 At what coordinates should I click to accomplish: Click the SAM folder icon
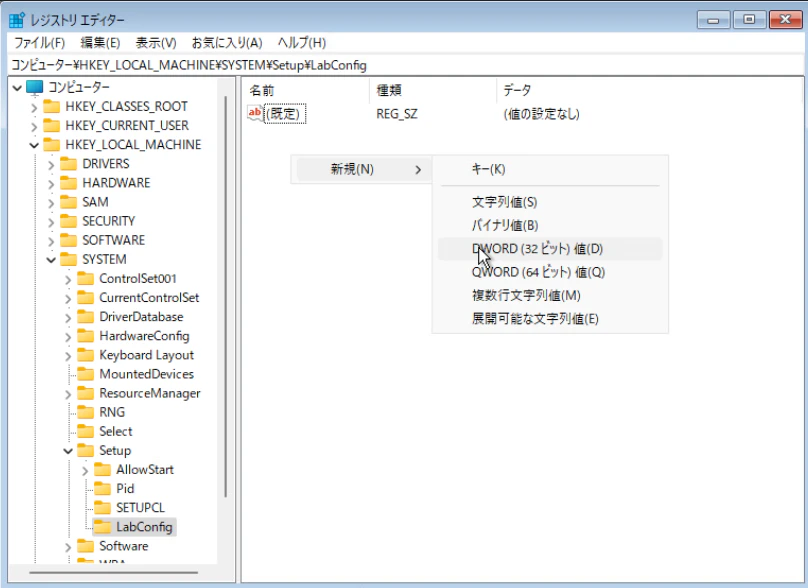pos(68,202)
